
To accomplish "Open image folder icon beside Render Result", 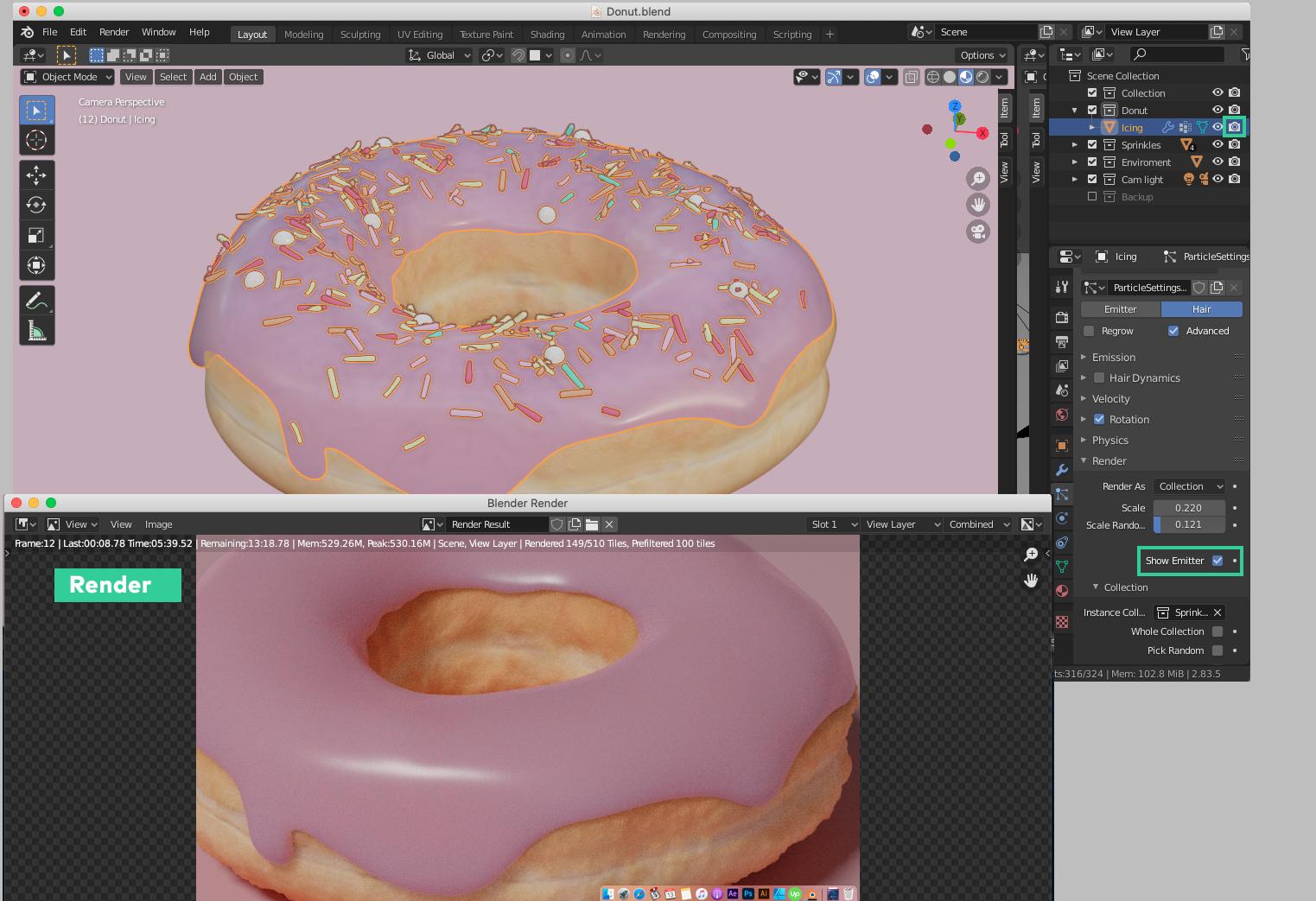I will tap(592, 524).
